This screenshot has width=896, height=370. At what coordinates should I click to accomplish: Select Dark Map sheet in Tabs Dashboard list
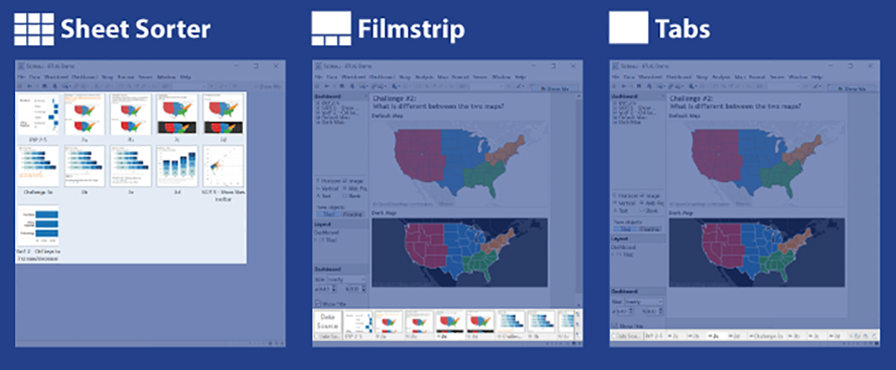627,122
